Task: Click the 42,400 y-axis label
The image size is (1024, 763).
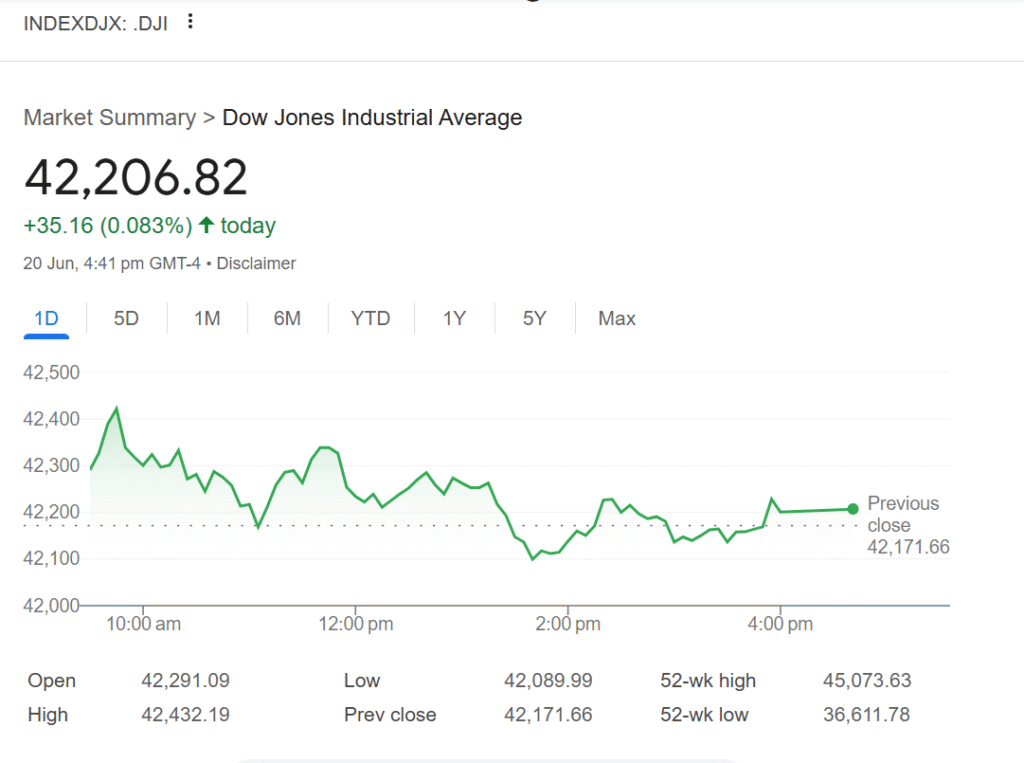Action: click(x=52, y=419)
